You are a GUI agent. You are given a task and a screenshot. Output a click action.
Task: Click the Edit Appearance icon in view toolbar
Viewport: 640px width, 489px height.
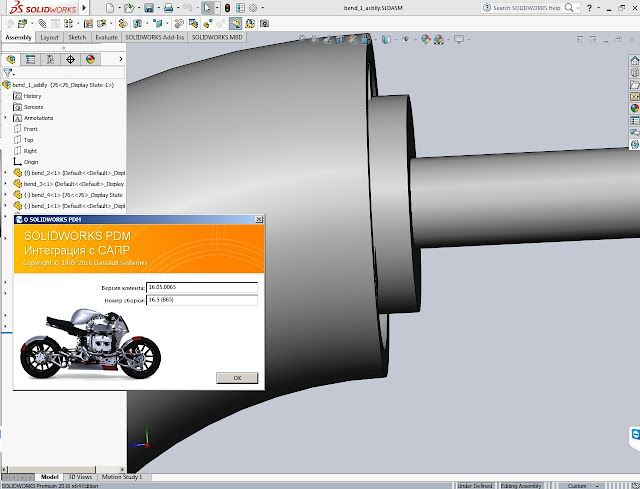tap(426, 40)
